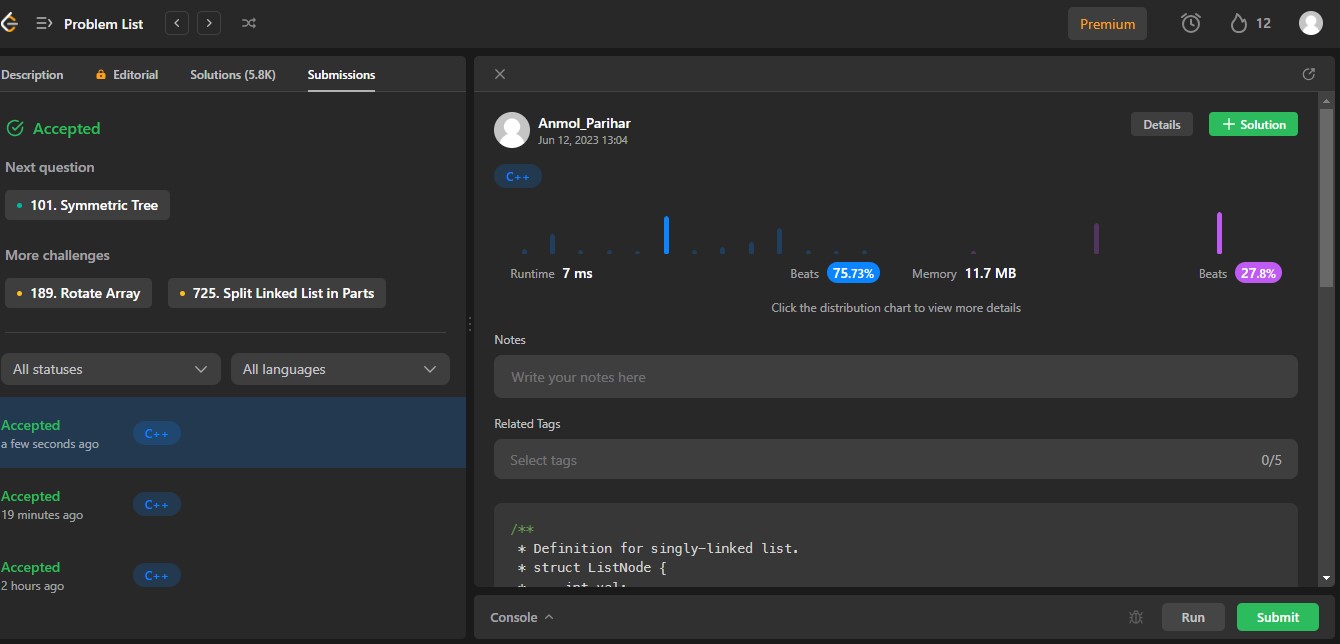Click the C++ tag on the 2 hours ago row

click(157, 575)
